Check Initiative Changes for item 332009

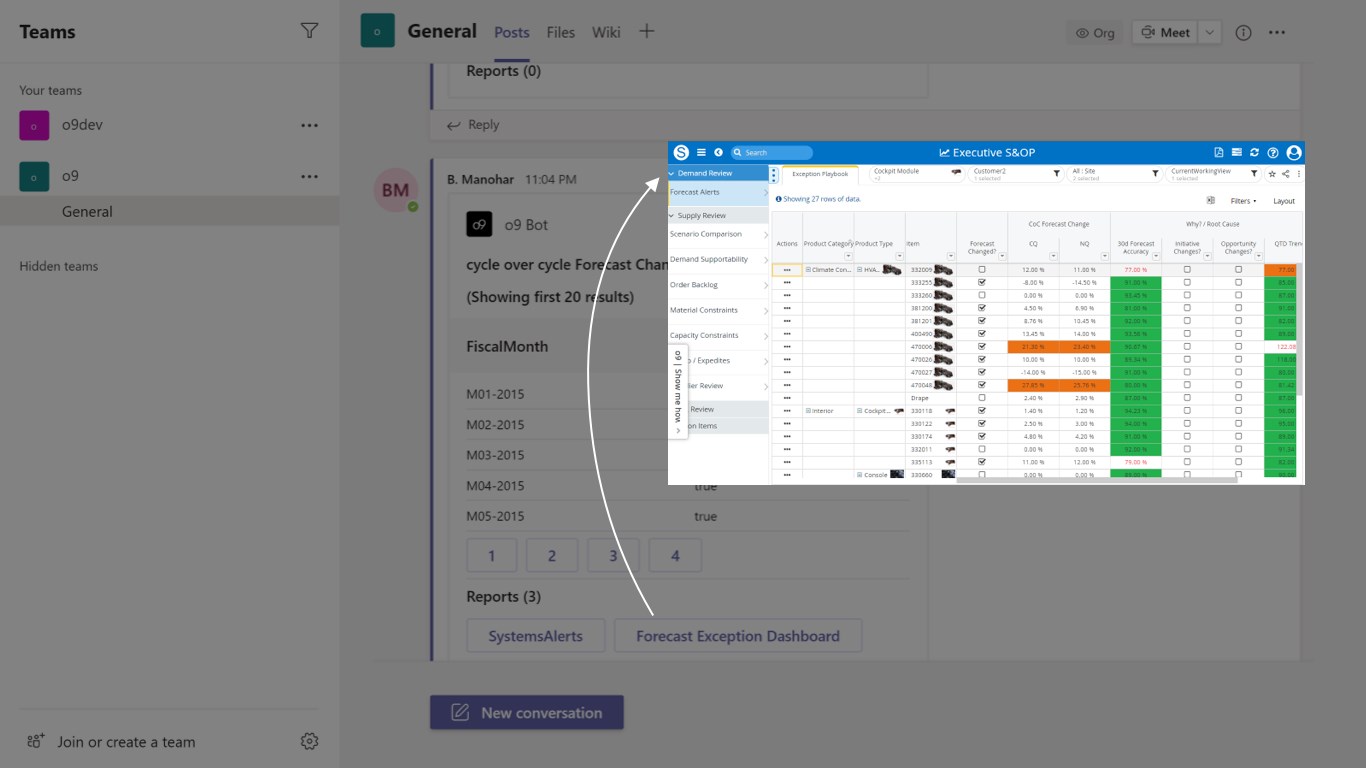1187,270
